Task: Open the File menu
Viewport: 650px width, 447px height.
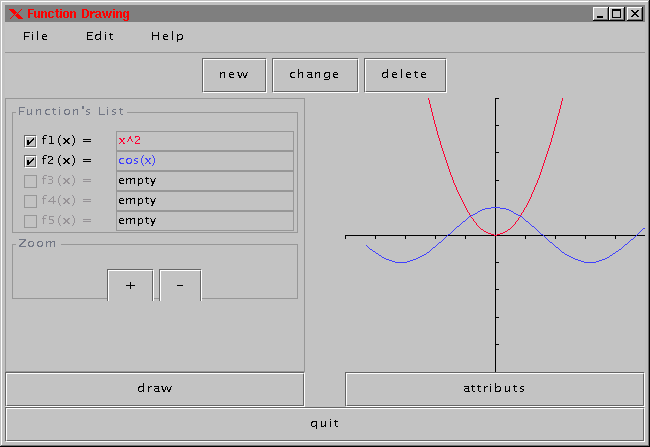Action: coord(36,36)
